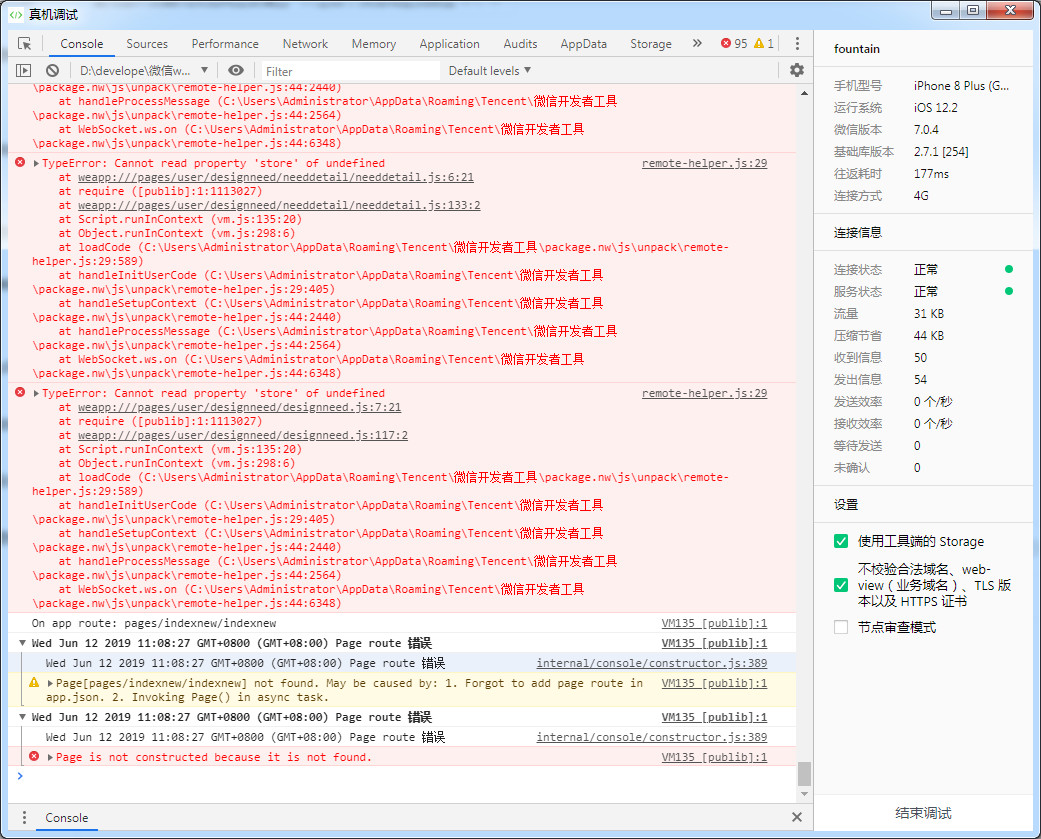
Task: Uncheck the 不校验合法域名 checkbox
Action: [841, 585]
